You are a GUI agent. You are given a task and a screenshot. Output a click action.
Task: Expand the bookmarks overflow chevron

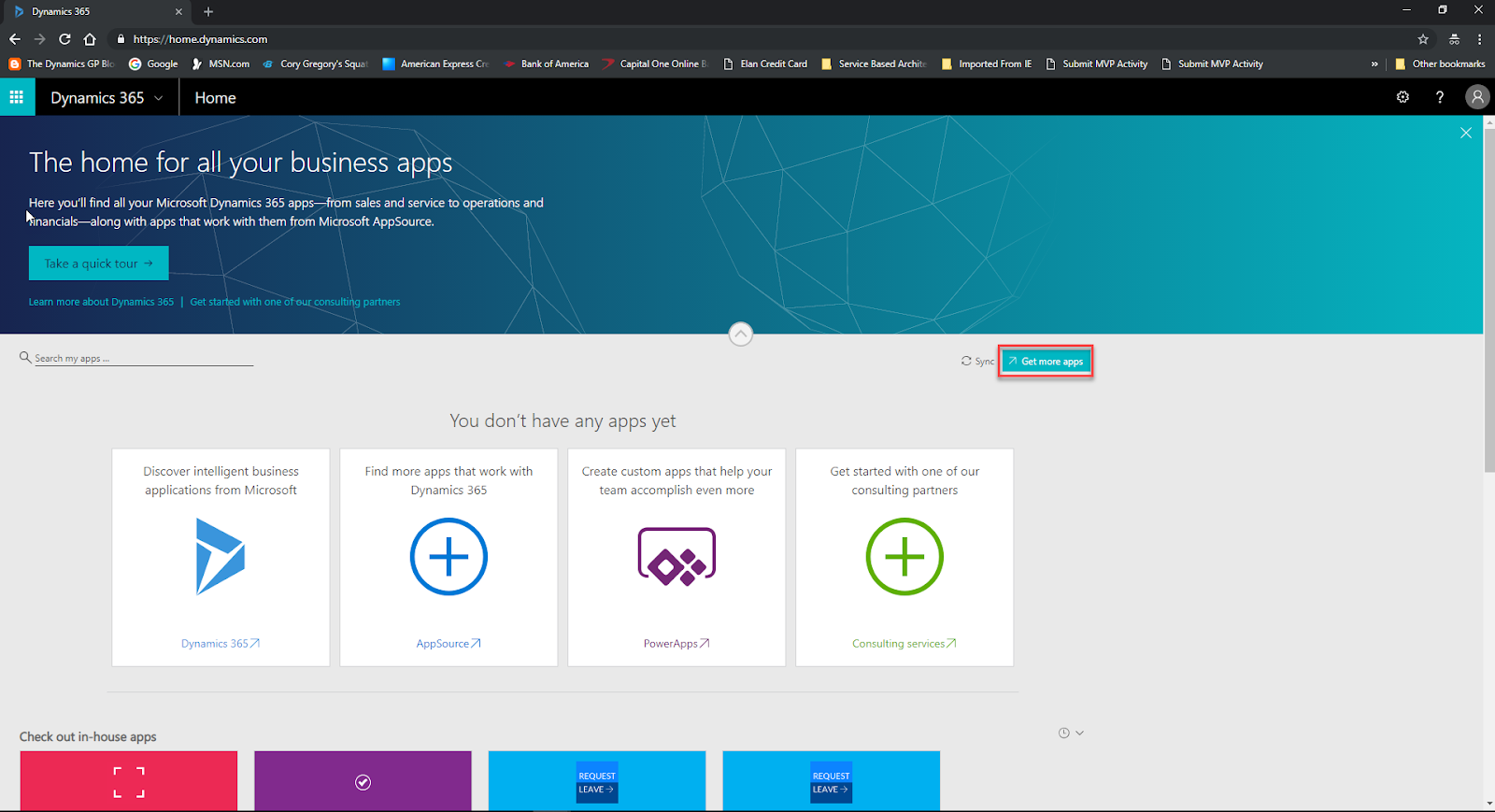pos(1374,64)
